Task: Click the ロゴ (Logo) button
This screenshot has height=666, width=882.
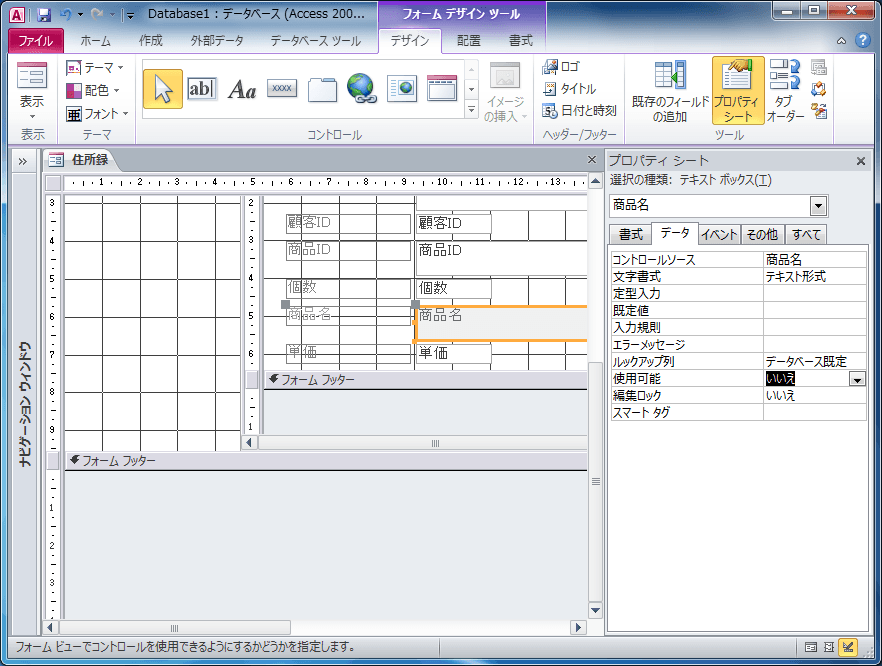Action: 561,66
